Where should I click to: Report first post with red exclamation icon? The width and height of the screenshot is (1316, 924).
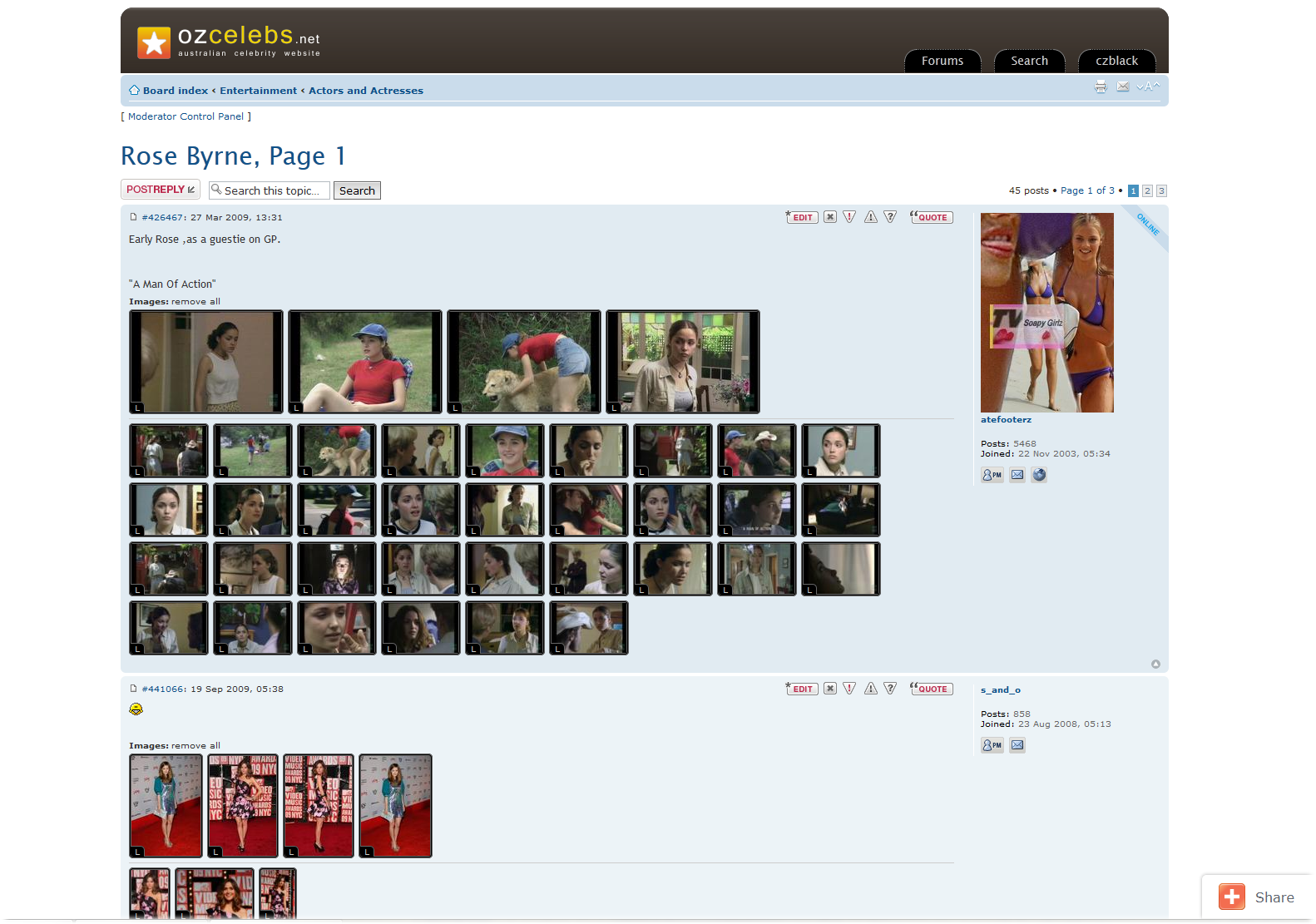tap(849, 217)
